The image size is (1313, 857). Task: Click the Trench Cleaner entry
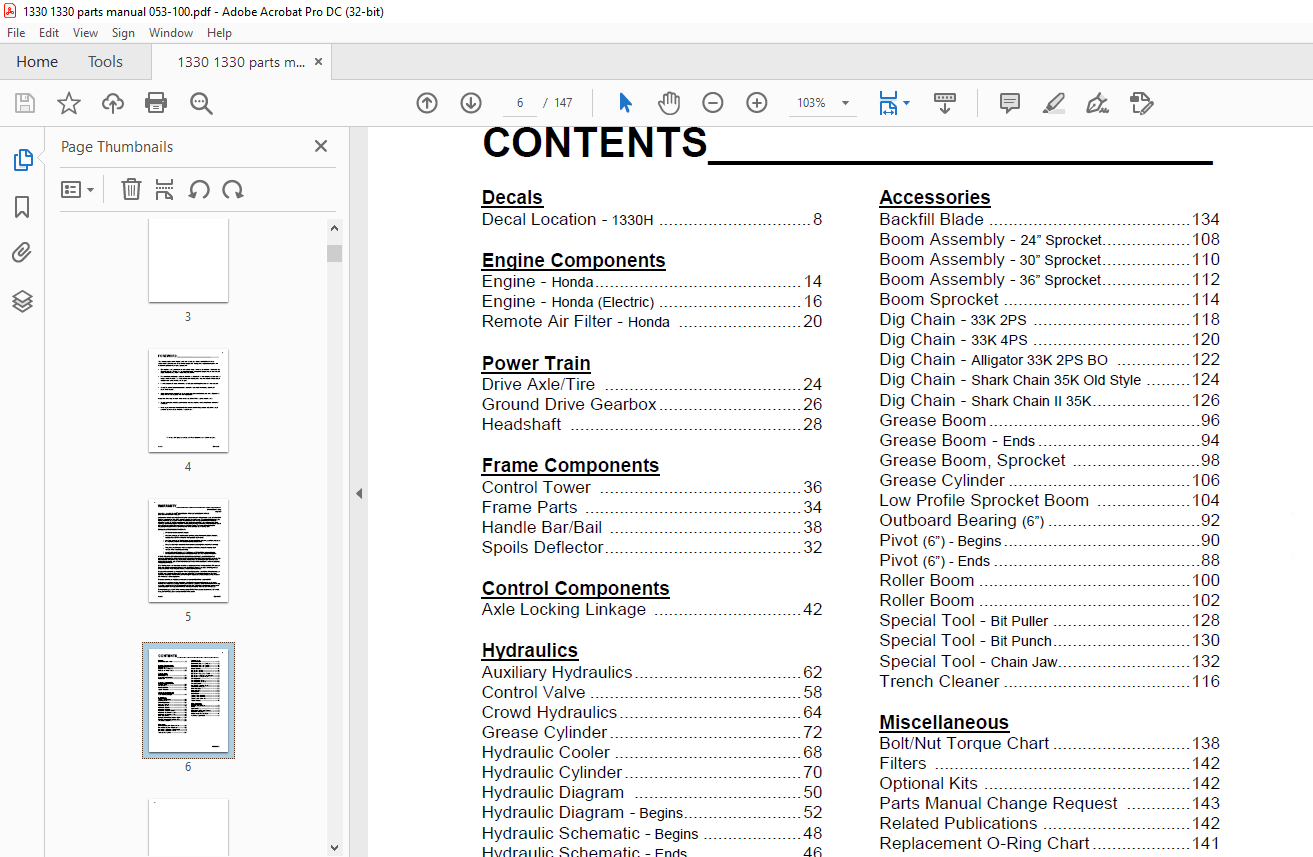[1050, 682]
